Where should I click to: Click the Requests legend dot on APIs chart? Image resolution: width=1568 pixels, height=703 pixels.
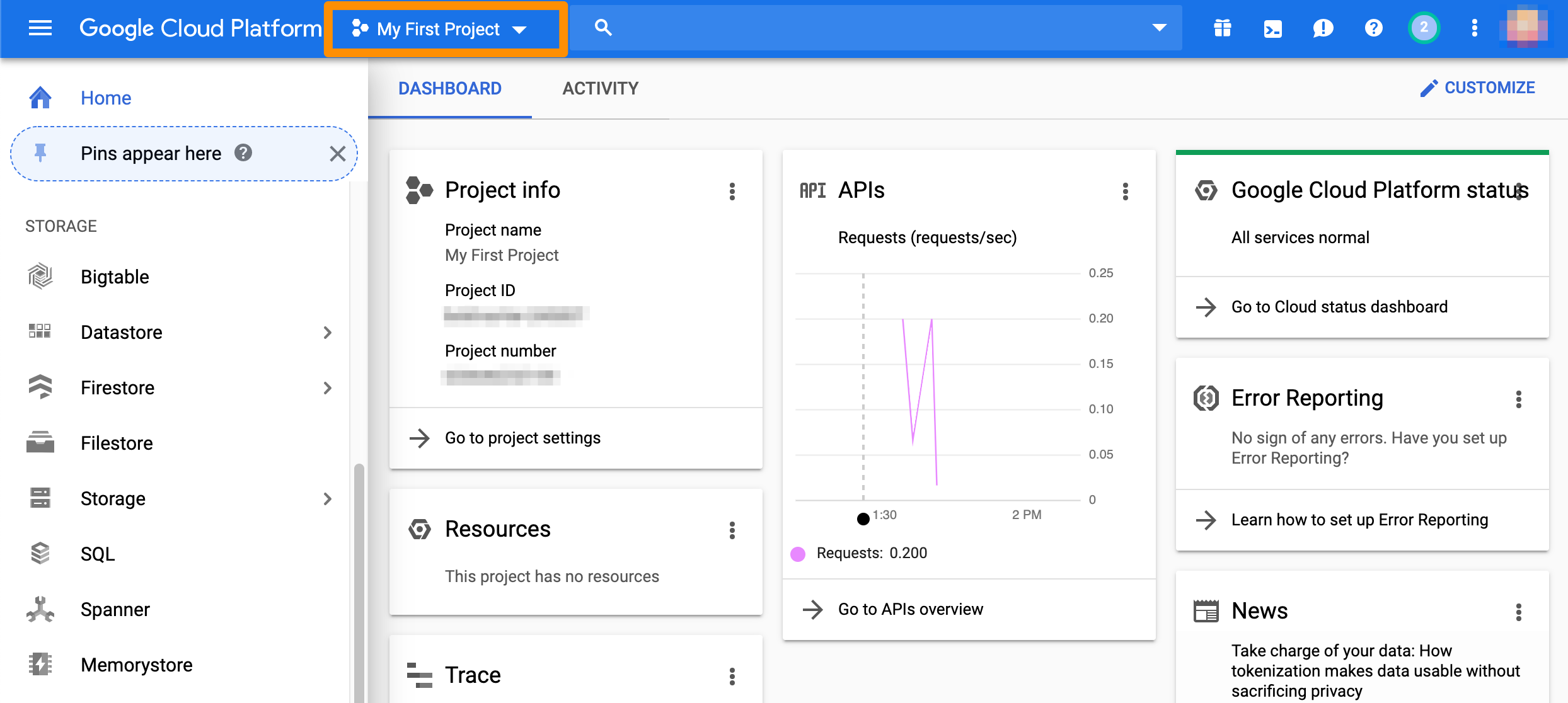click(798, 553)
